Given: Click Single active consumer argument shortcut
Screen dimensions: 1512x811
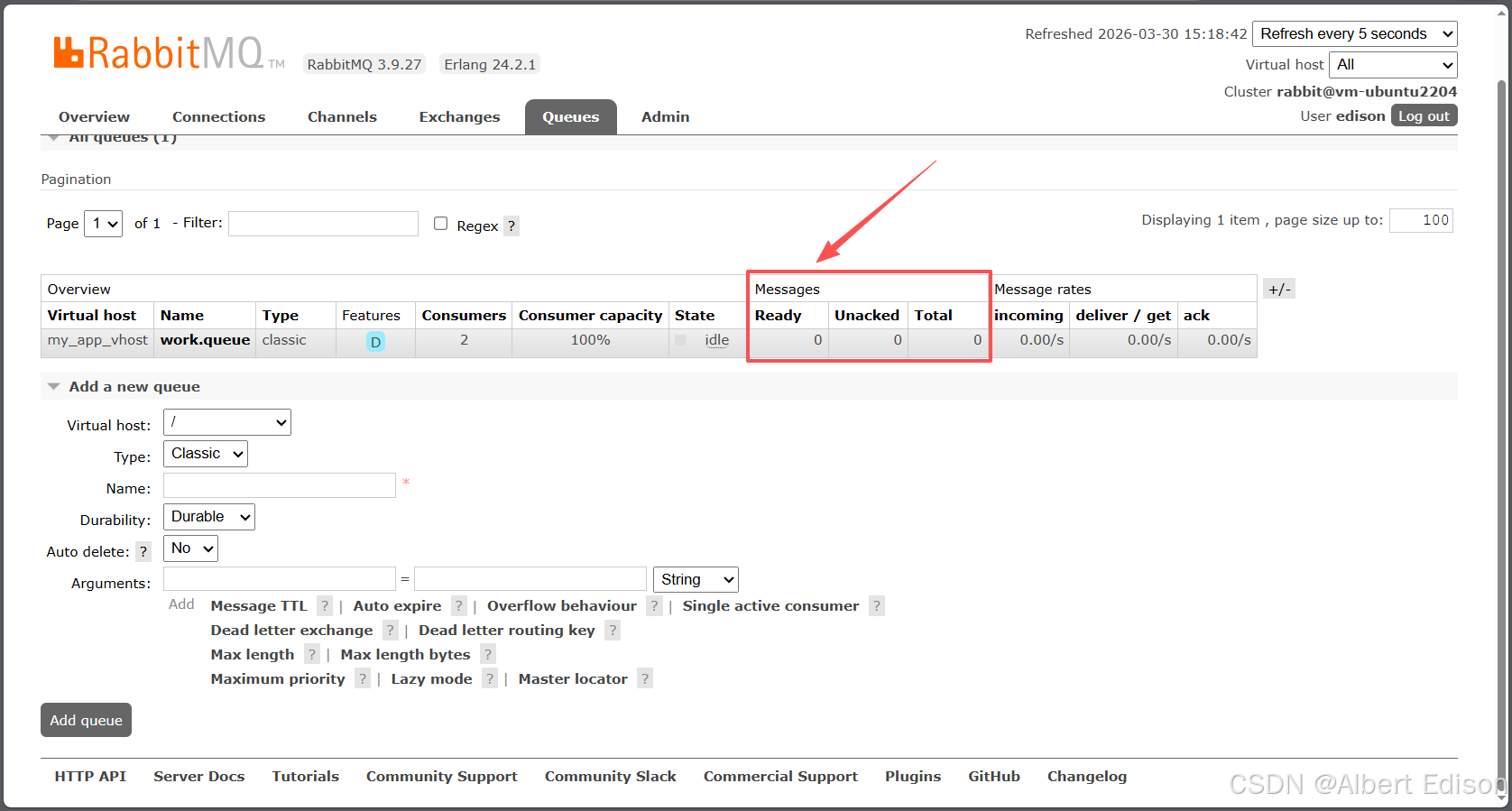Looking at the screenshot, I should click(770, 606).
